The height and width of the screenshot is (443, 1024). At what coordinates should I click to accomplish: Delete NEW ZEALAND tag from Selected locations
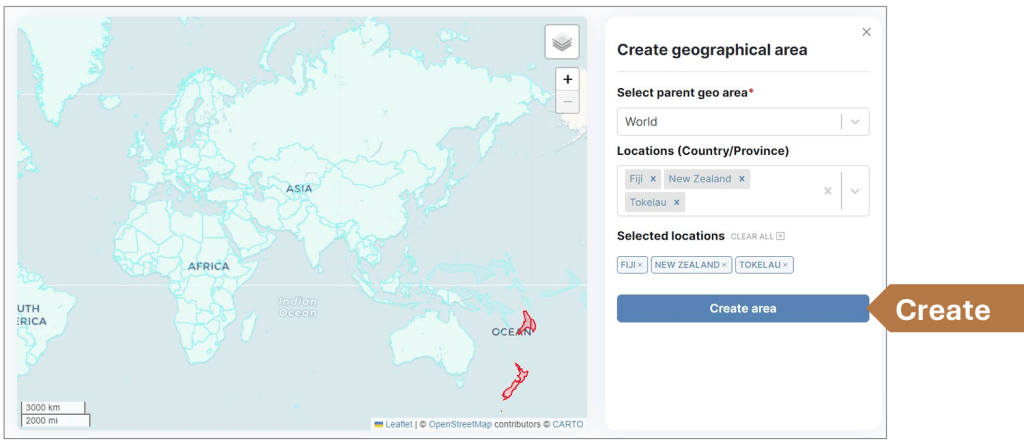[724, 265]
